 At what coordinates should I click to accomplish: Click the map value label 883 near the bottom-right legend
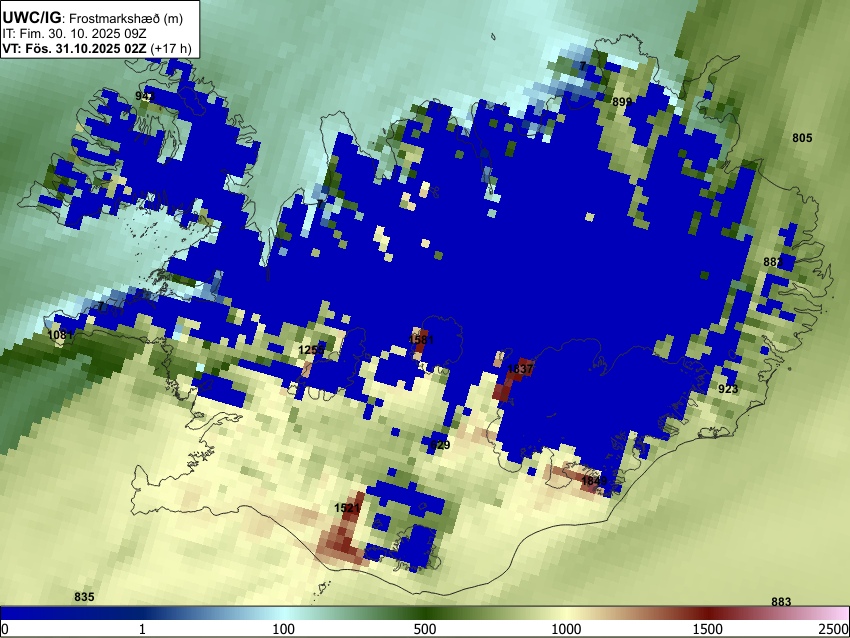pyautogui.click(x=781, y=602)
